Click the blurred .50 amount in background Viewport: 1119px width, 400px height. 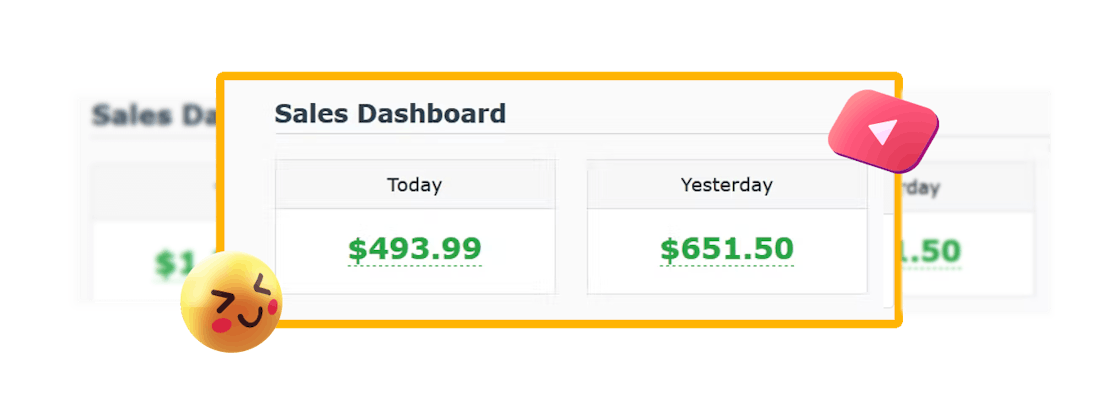931,251
